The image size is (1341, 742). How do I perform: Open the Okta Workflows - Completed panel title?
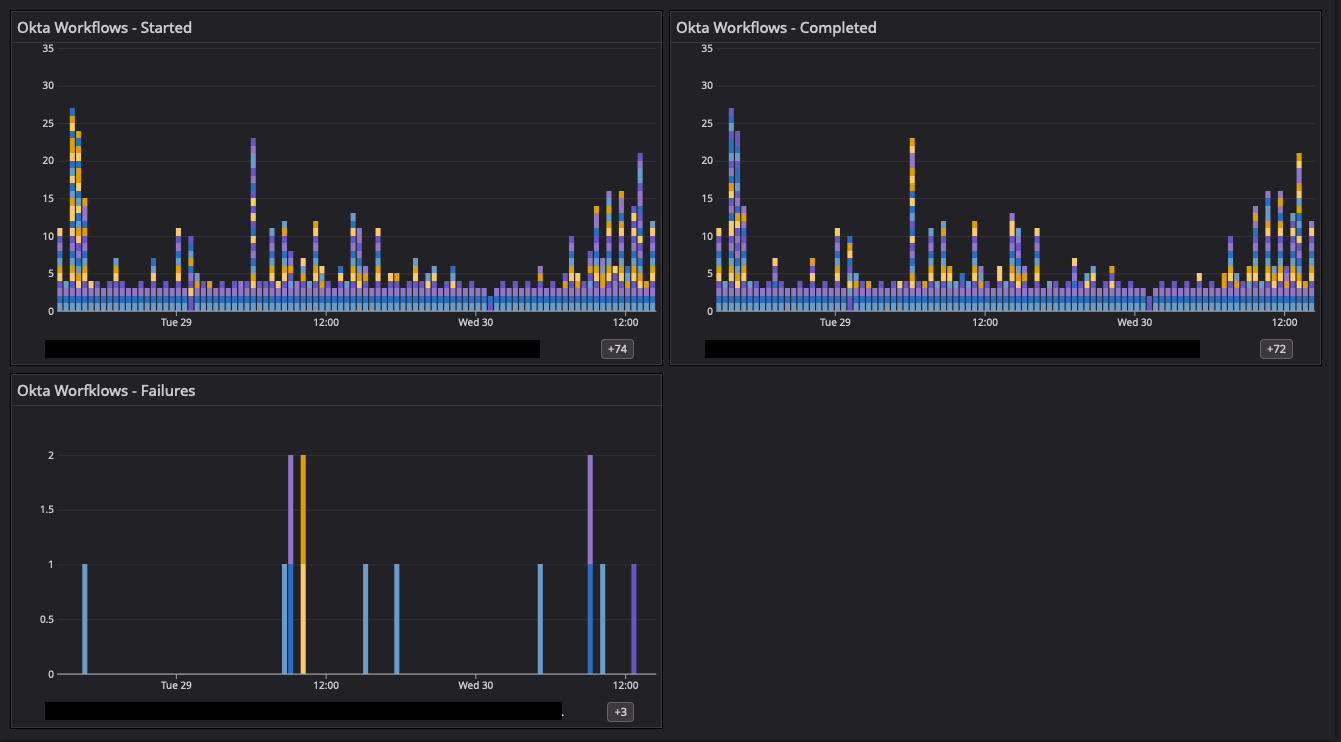coord(776,28)
